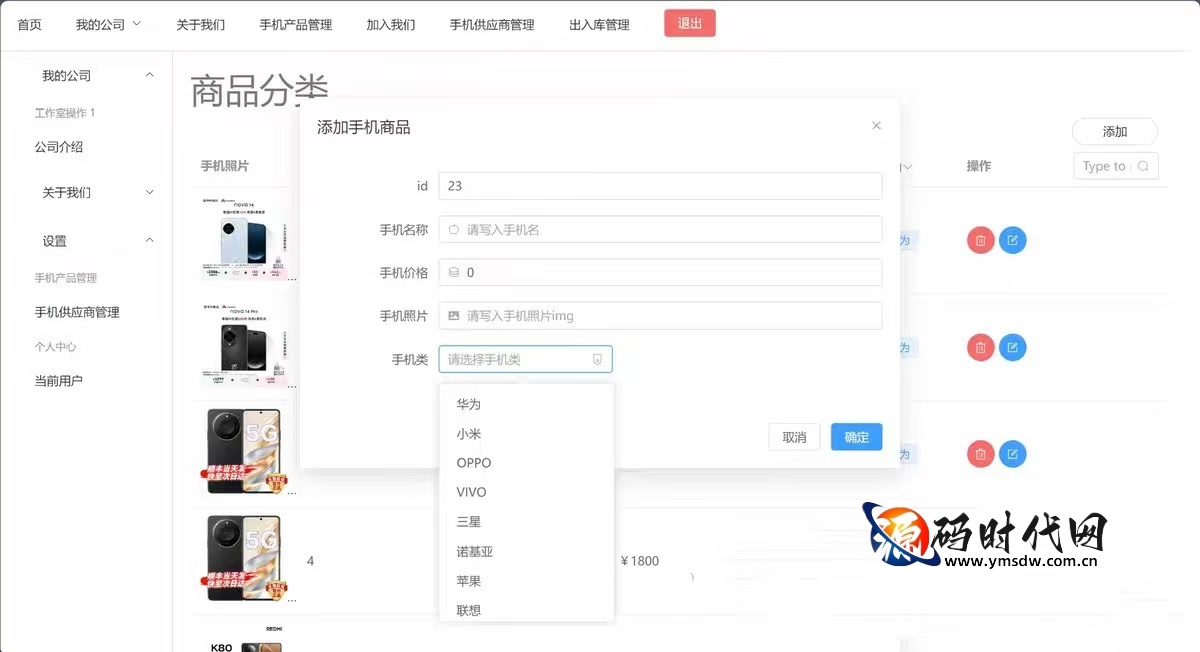Click the 手机价格 input showing 0
Screen dimensions: 1200x652
(660, 272)
